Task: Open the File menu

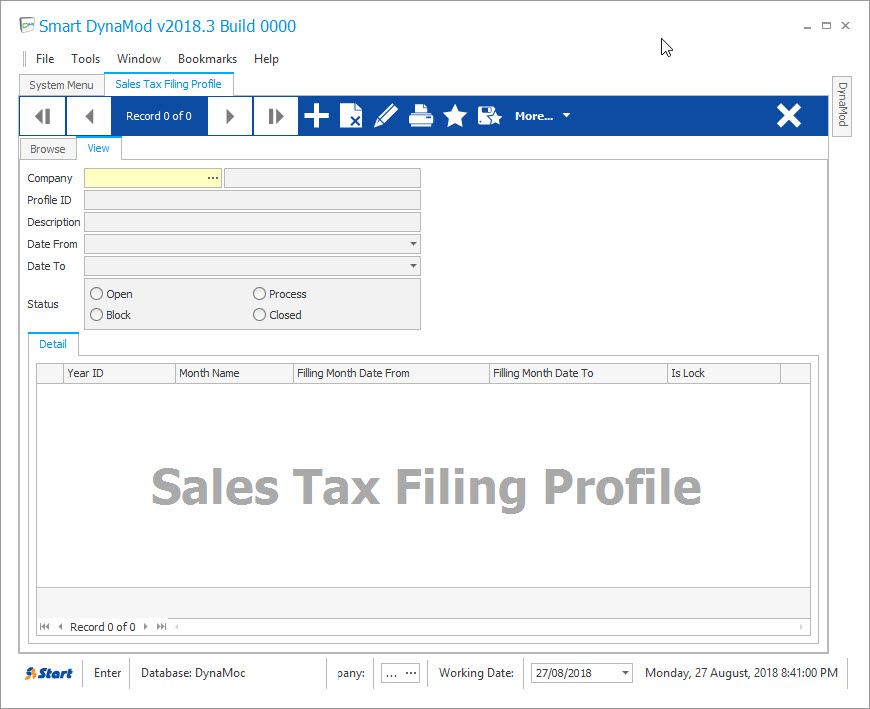Action: [45, 59]
